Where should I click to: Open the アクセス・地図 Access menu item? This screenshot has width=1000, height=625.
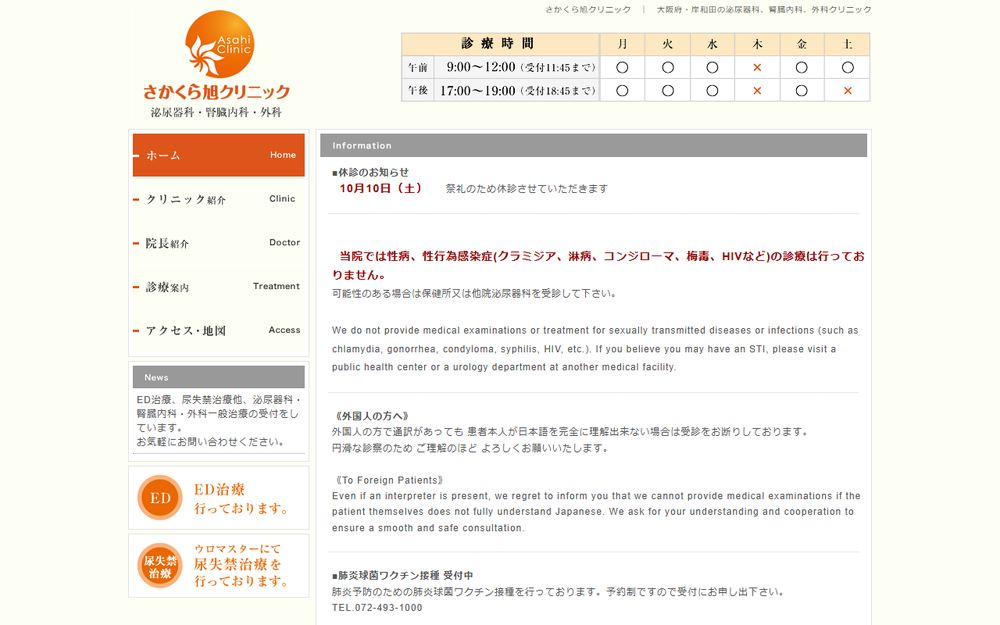coord(219,330)
